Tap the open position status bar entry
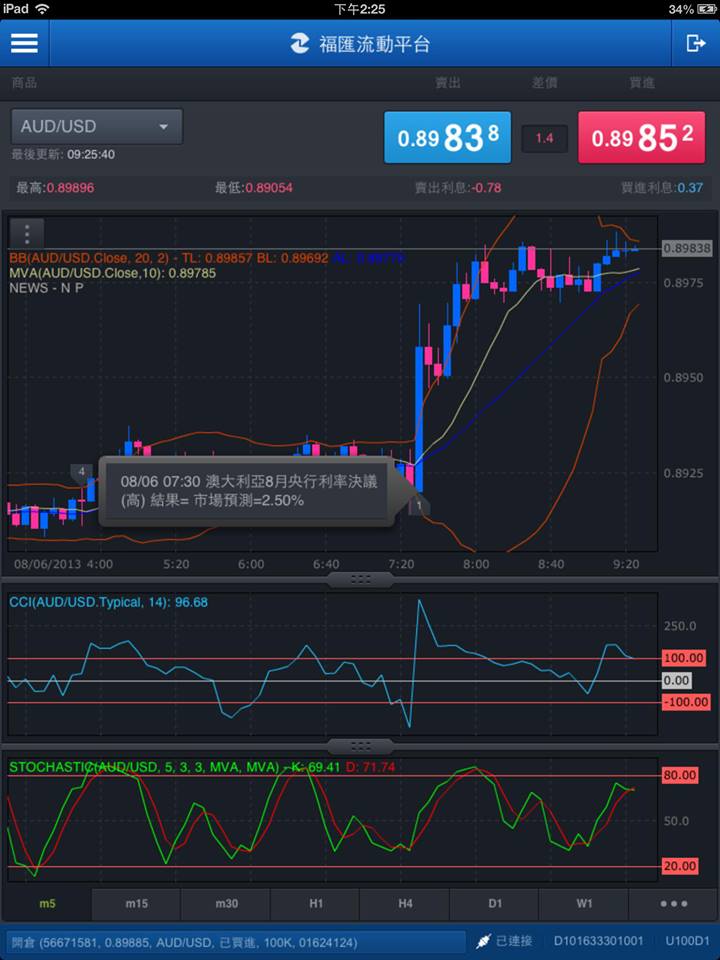Viewport: 720px width, 960px height. coord(236,942)
